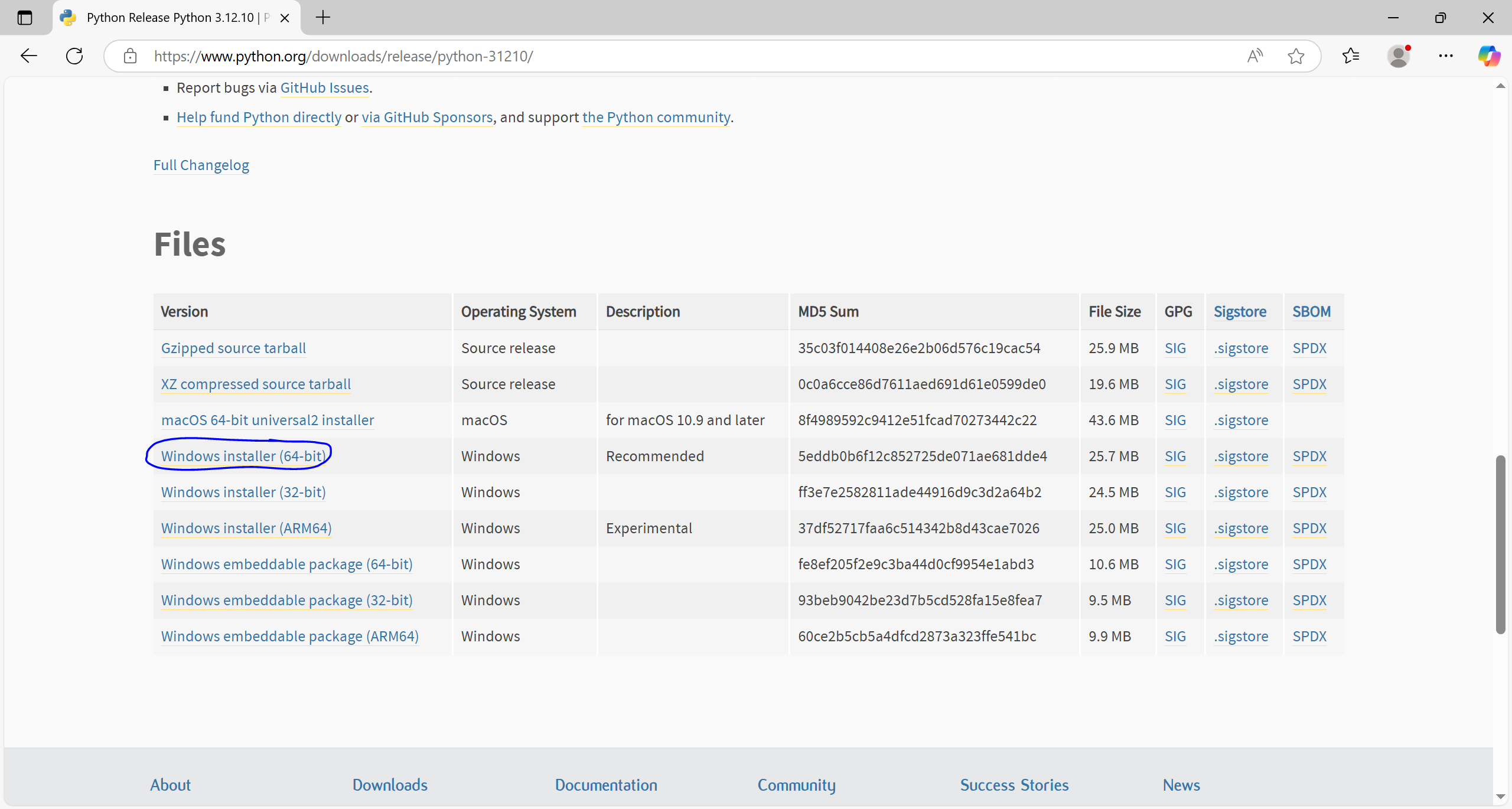Click the address bar URL
The image size is (1512, 809).
[343, 56]
